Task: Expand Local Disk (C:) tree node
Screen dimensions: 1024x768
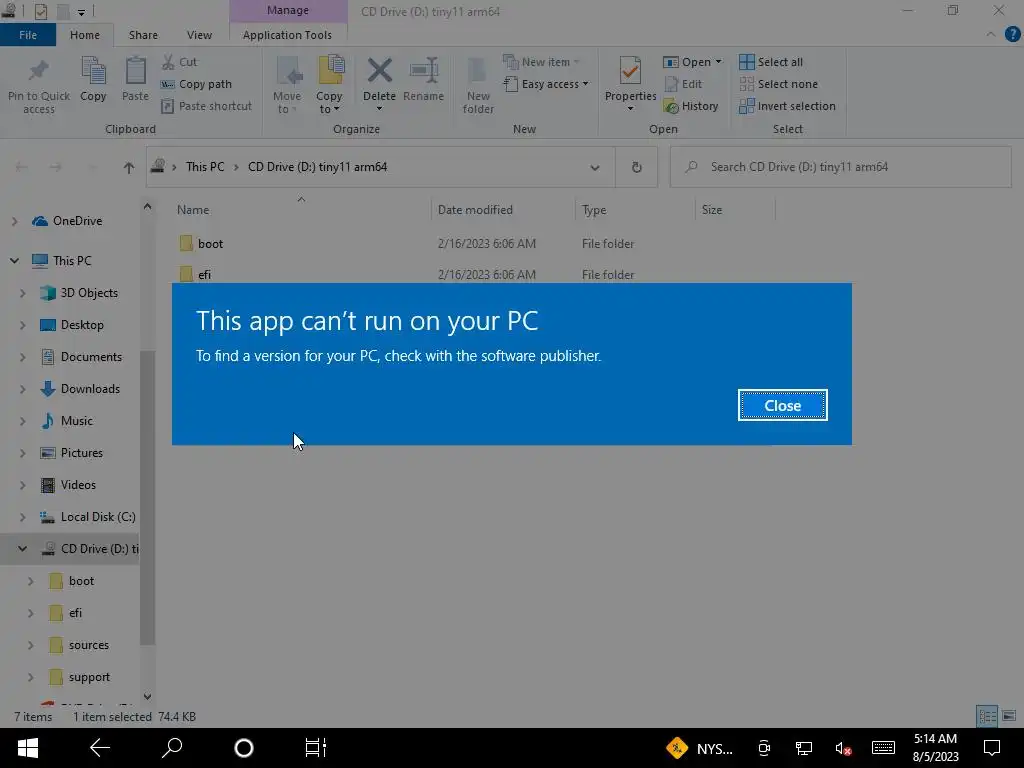Action: coord(23,517)
